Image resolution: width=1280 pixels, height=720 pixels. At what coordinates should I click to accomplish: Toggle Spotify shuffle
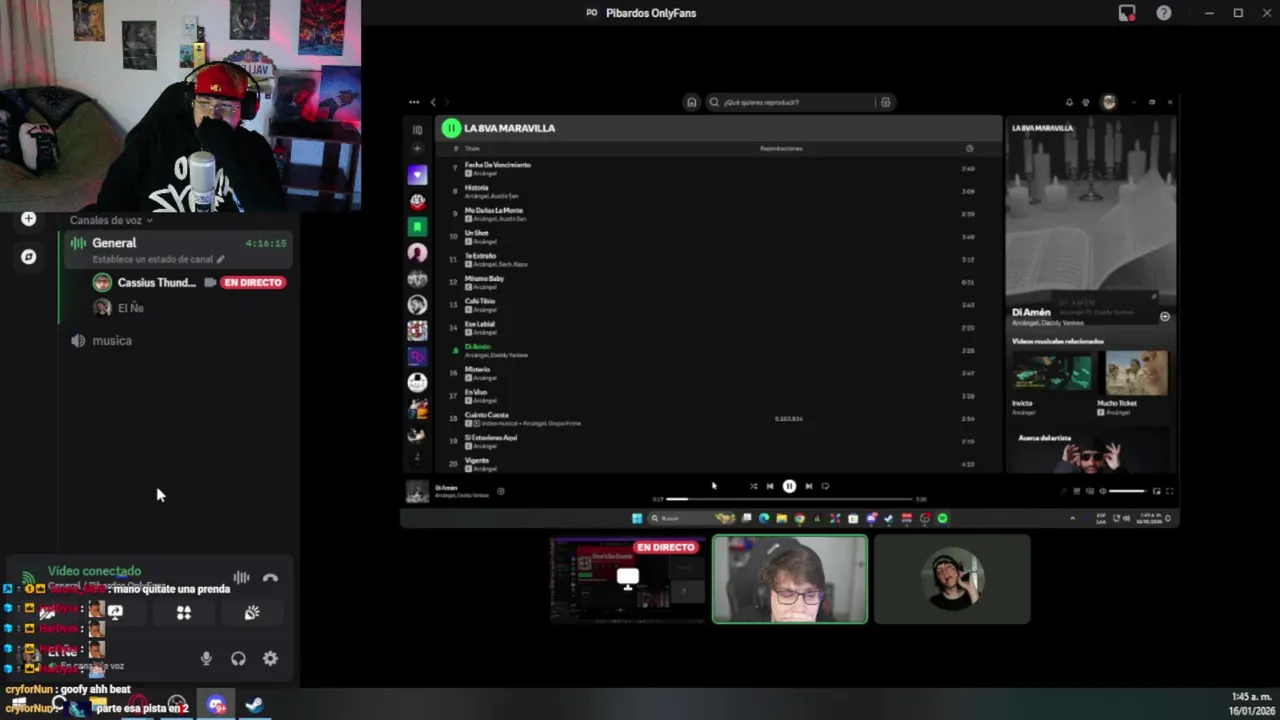tap(753, 486)
